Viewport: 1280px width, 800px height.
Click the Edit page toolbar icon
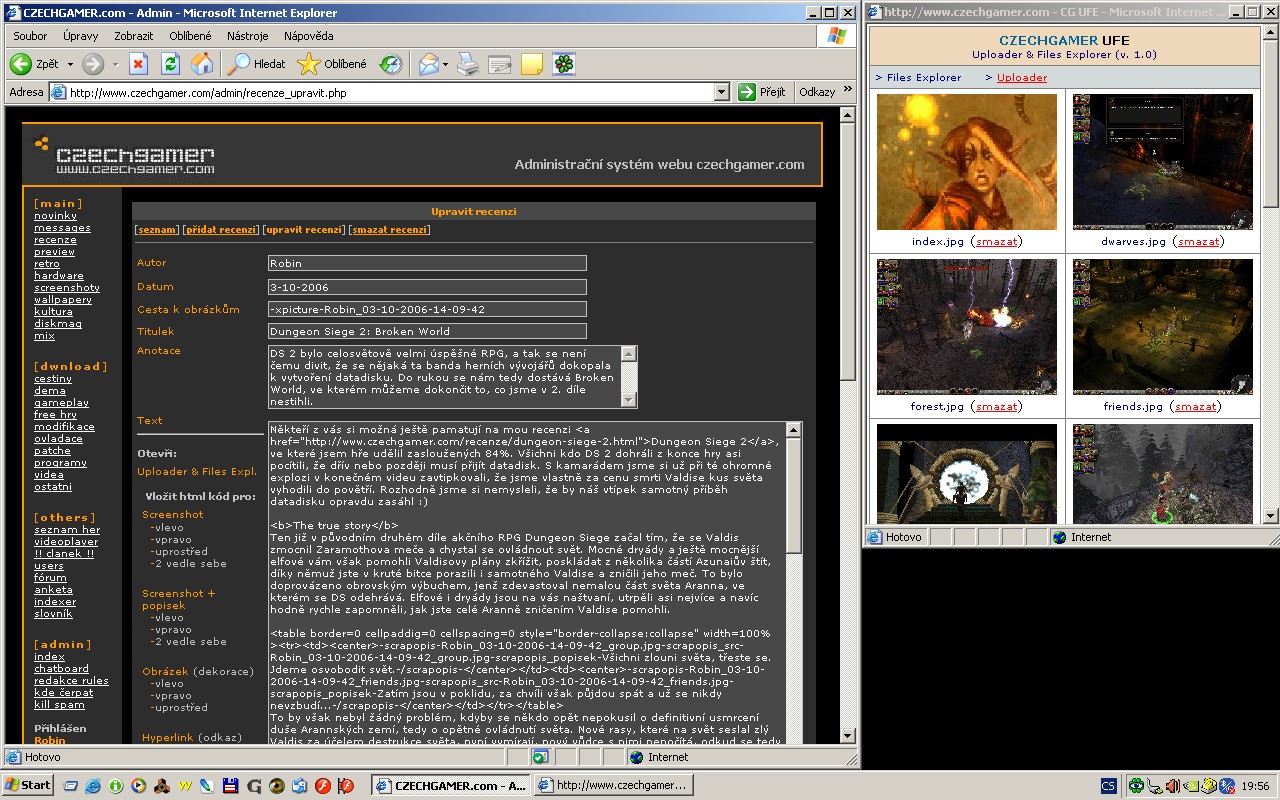pos(500,64)
